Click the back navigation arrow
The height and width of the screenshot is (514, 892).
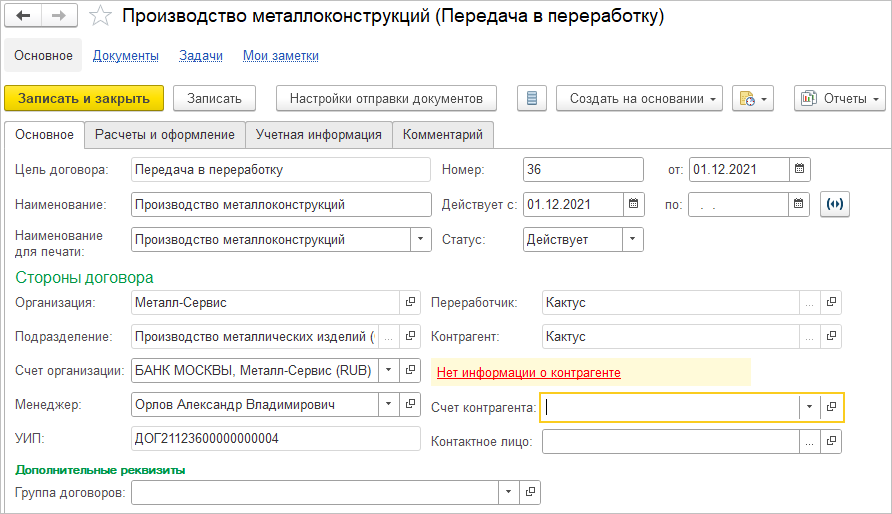[x=24, y=17]
